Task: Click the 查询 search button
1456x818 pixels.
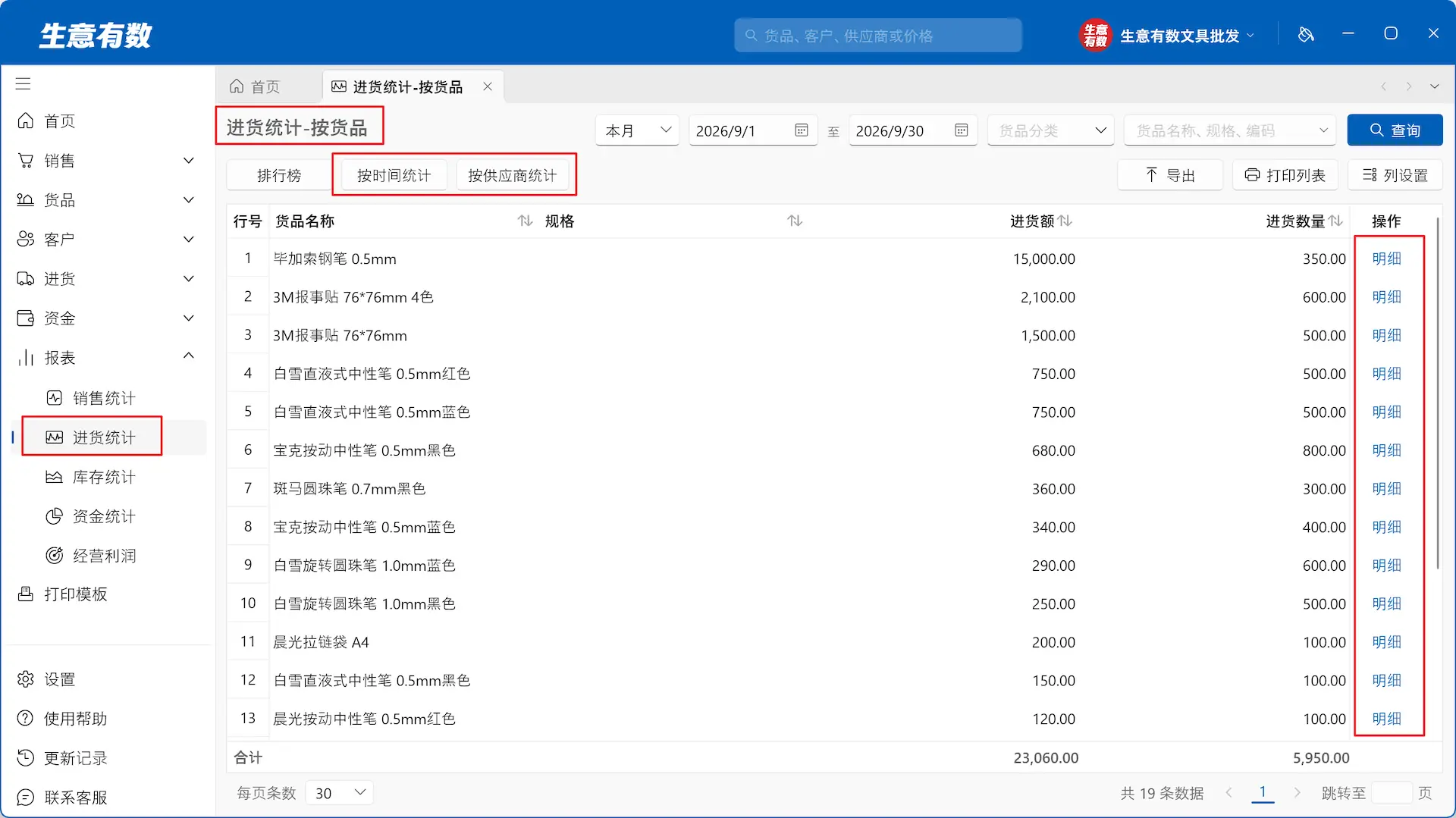Action: [x=1395, y=130]
